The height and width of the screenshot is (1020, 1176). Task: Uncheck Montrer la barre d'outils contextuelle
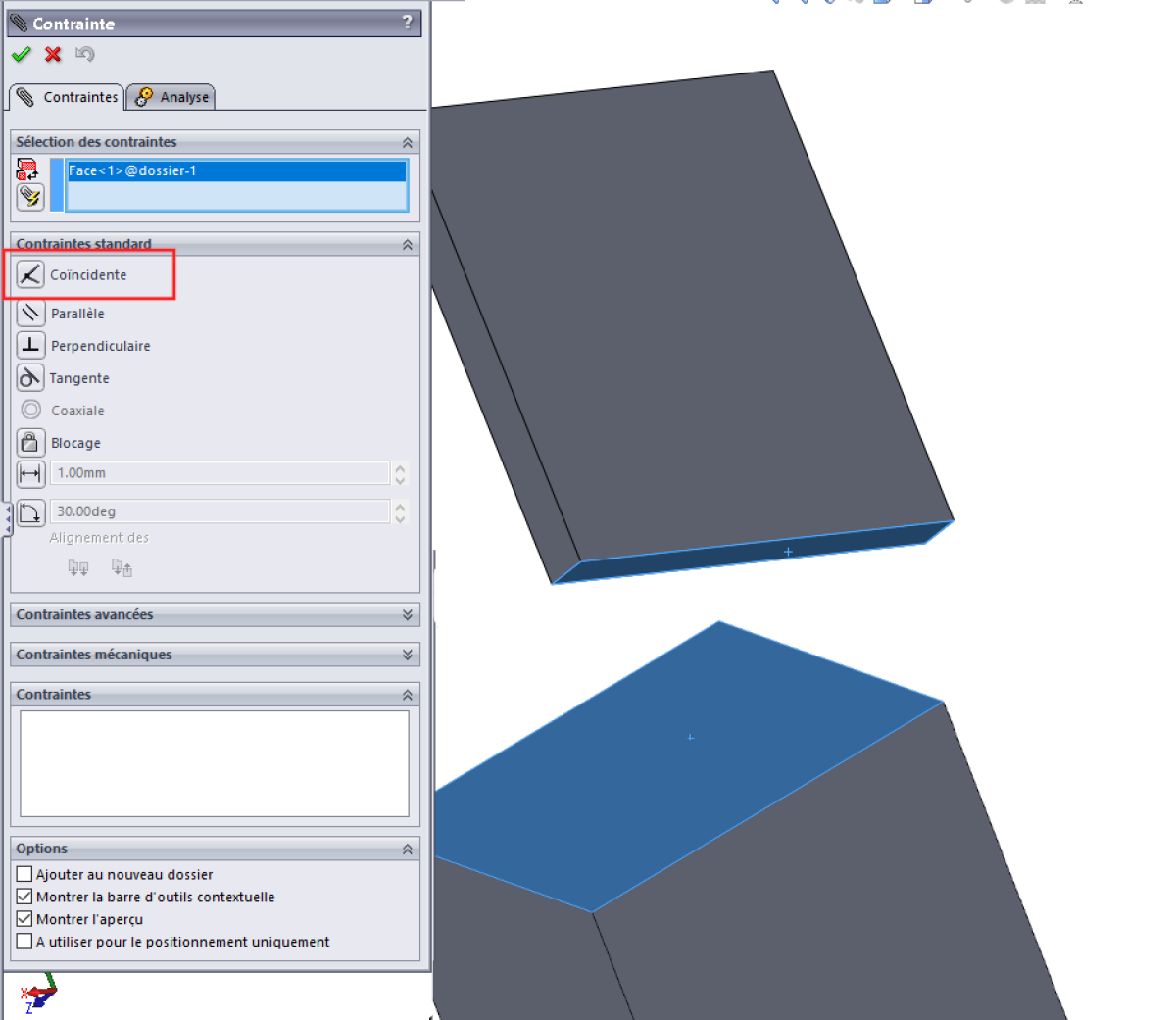[25, 897]
